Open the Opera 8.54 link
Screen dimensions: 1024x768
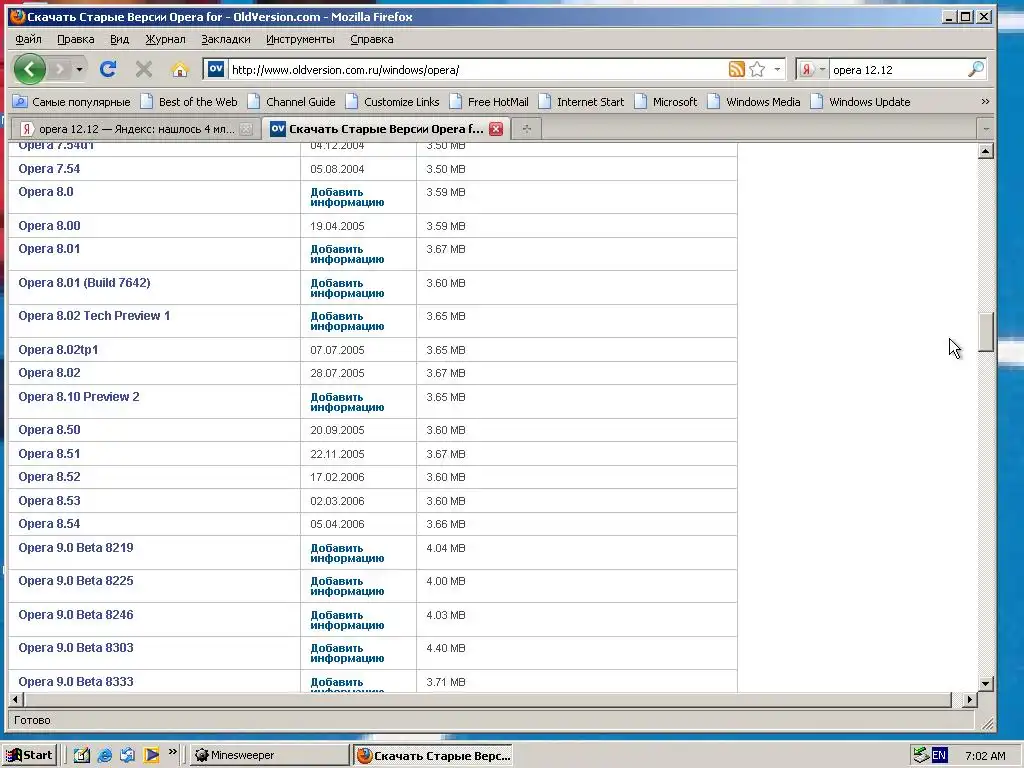50,524
